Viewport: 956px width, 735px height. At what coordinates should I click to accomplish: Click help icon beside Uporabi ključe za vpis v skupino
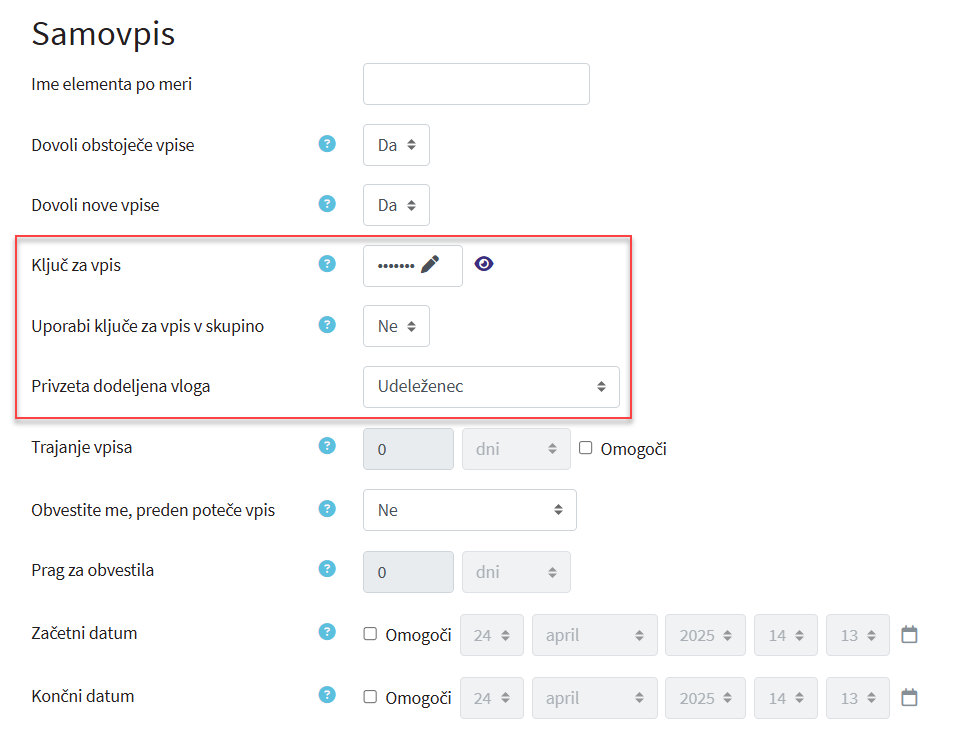point(327,324)
